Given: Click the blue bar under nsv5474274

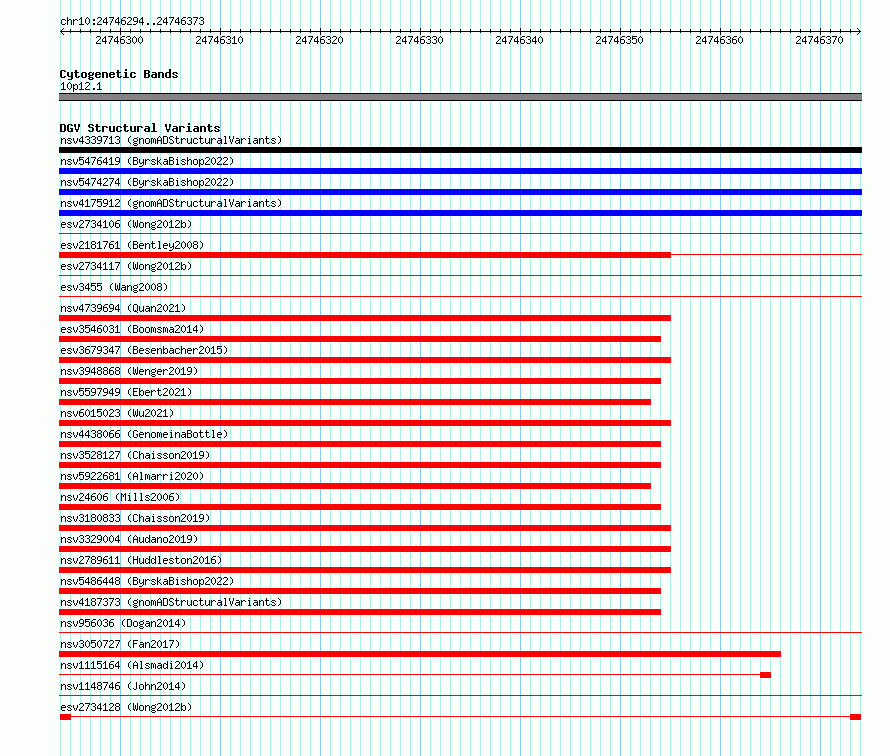Looking at the screenshot, I should pos(460,192).
